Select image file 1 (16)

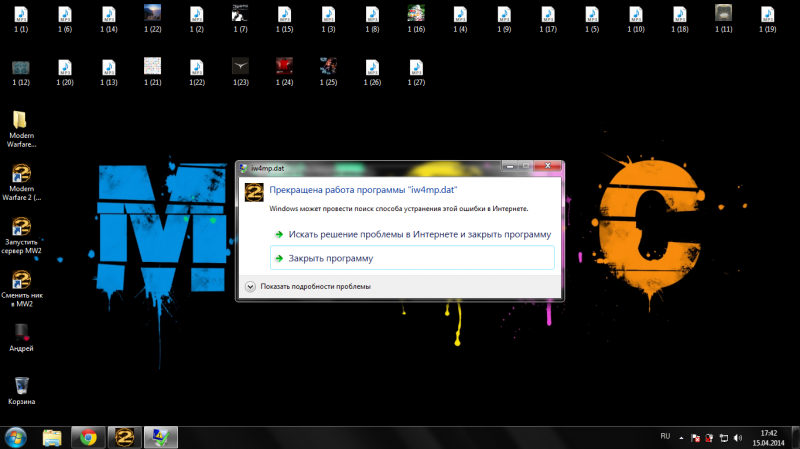click(416, 19)
